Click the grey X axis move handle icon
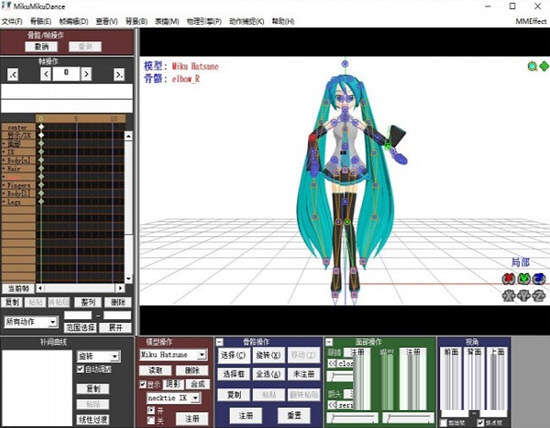Viewport: 550px width, 428px height. click(508, 296)
